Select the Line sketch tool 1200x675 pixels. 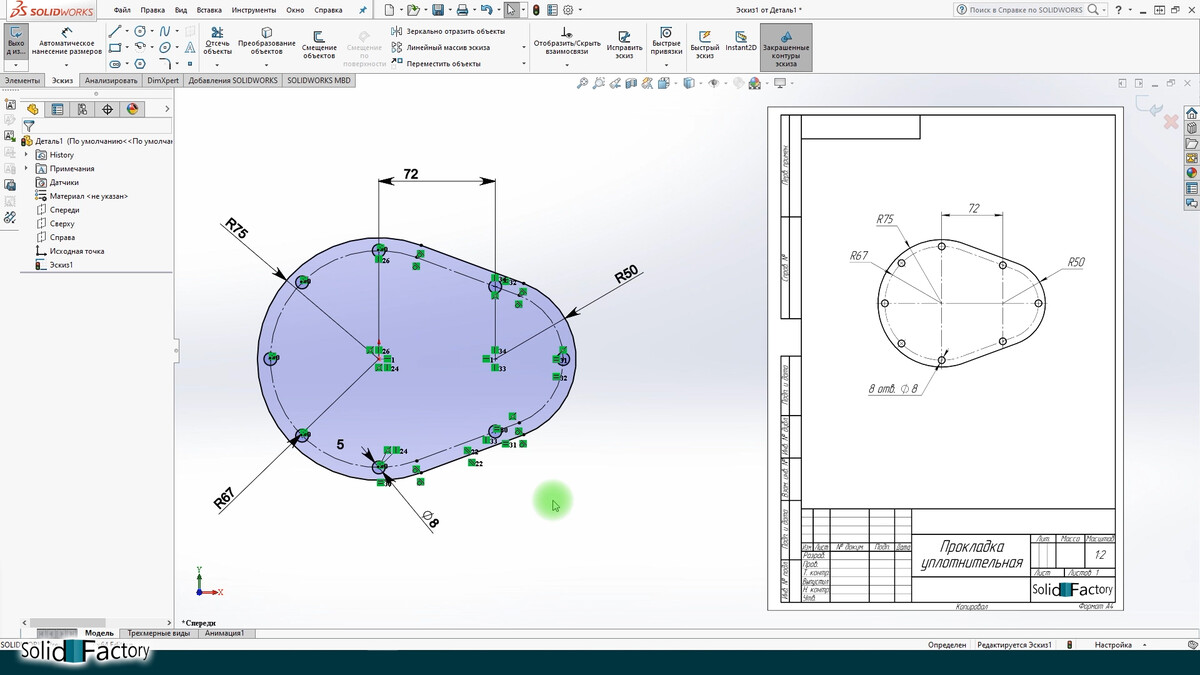[115, 31]
